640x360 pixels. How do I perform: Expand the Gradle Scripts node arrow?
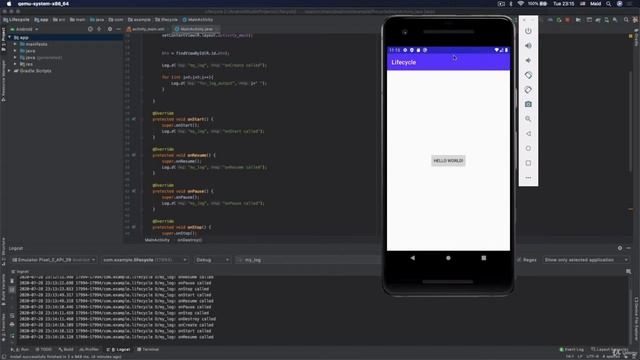point(9,71)
